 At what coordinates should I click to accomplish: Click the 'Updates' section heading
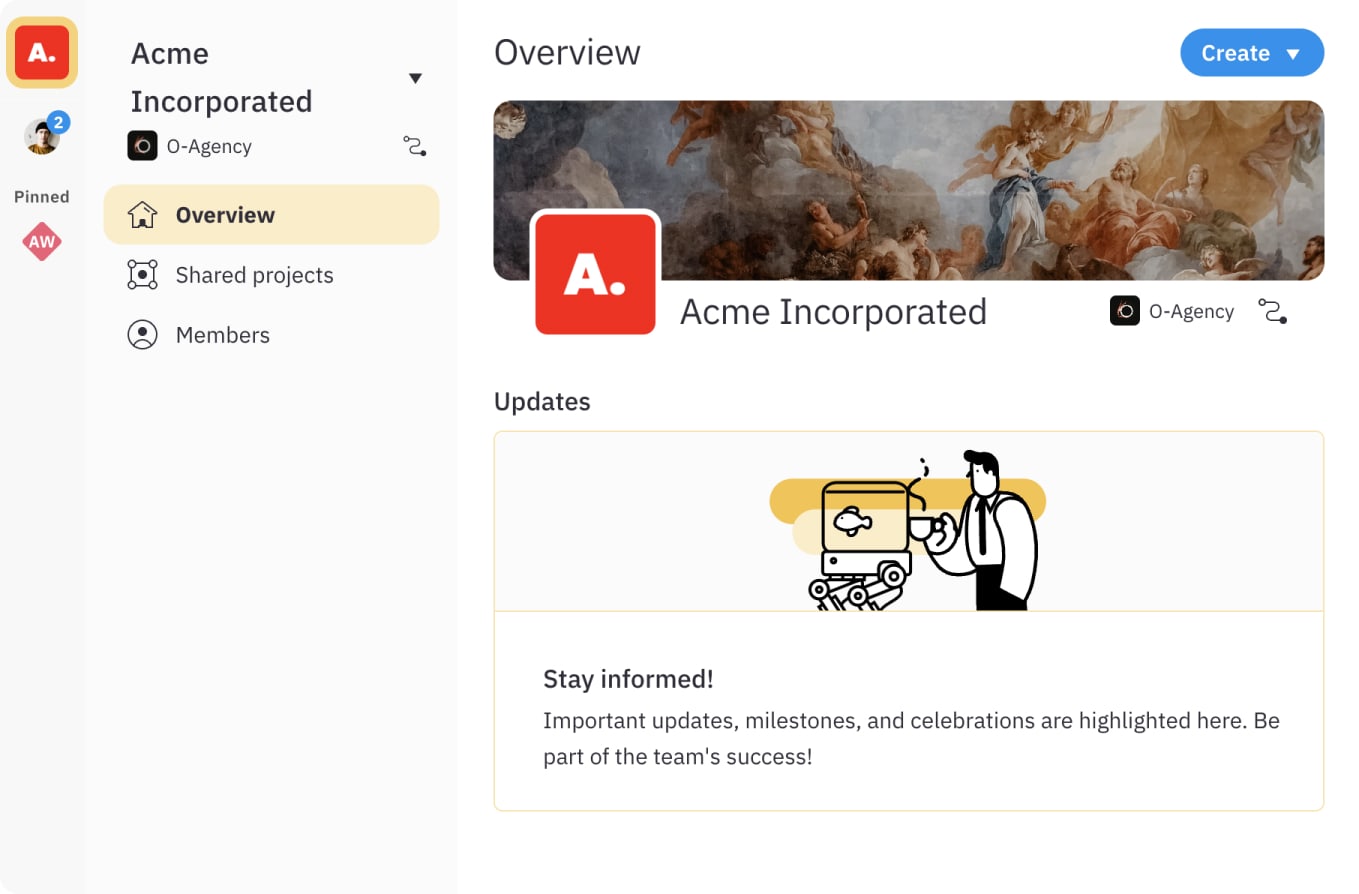(542, 402)
